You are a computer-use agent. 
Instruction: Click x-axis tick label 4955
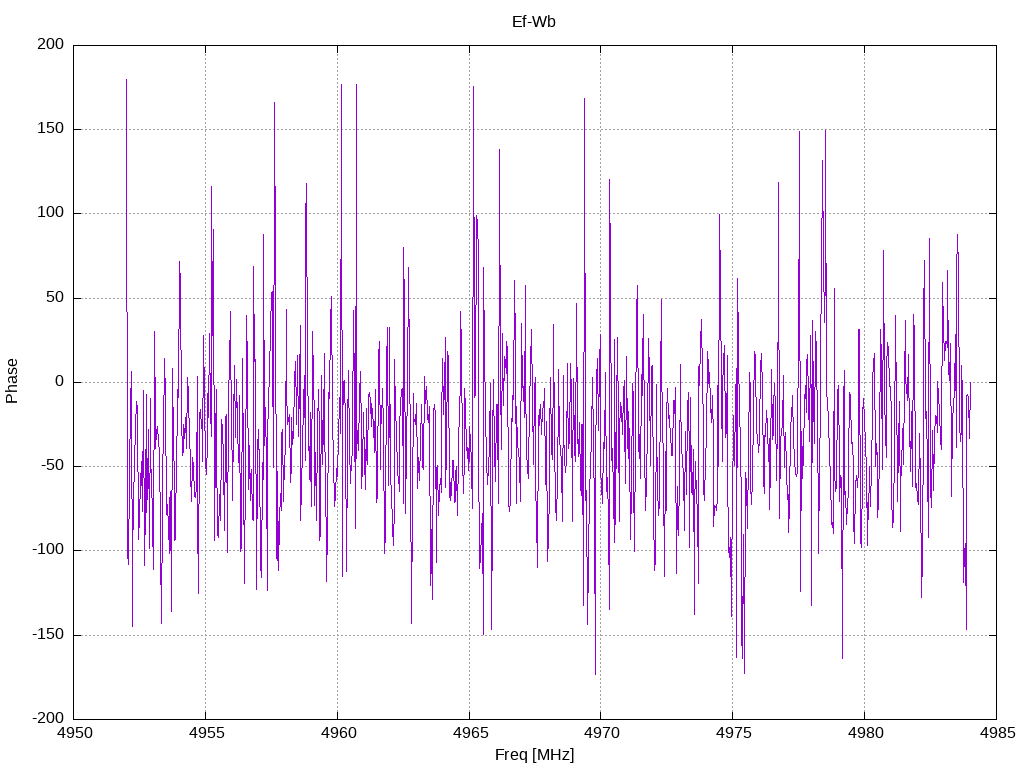click(206, 733)
